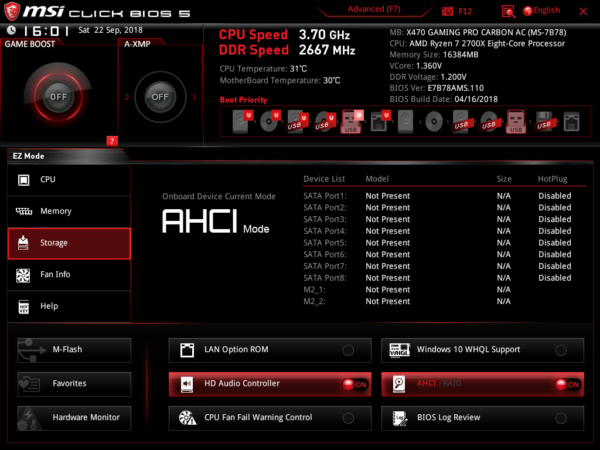Viewport: 600px width, 450px height.
Task: Click the MotherBoard Temperature 30℃ reading
Action: pyautogui.click(x=280, y=81)
